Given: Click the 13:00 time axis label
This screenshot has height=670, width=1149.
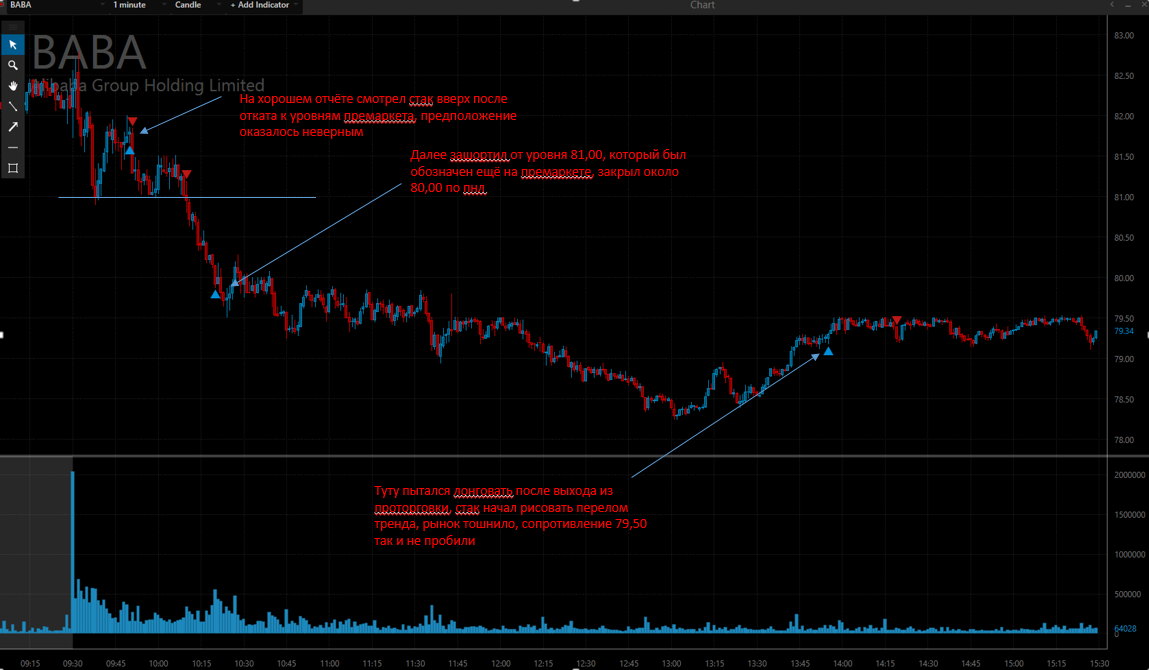Looking at the screenshot, I should tap(672, 663).
